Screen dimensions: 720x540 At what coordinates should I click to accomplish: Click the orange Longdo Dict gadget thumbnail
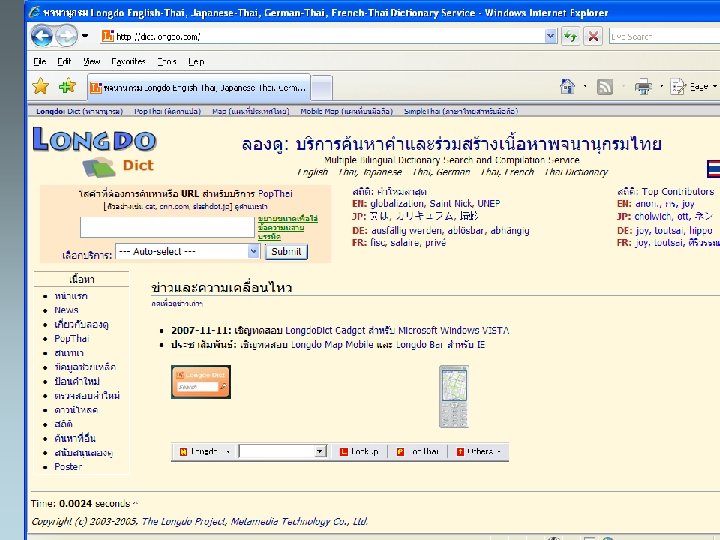(x=201, y=382)
